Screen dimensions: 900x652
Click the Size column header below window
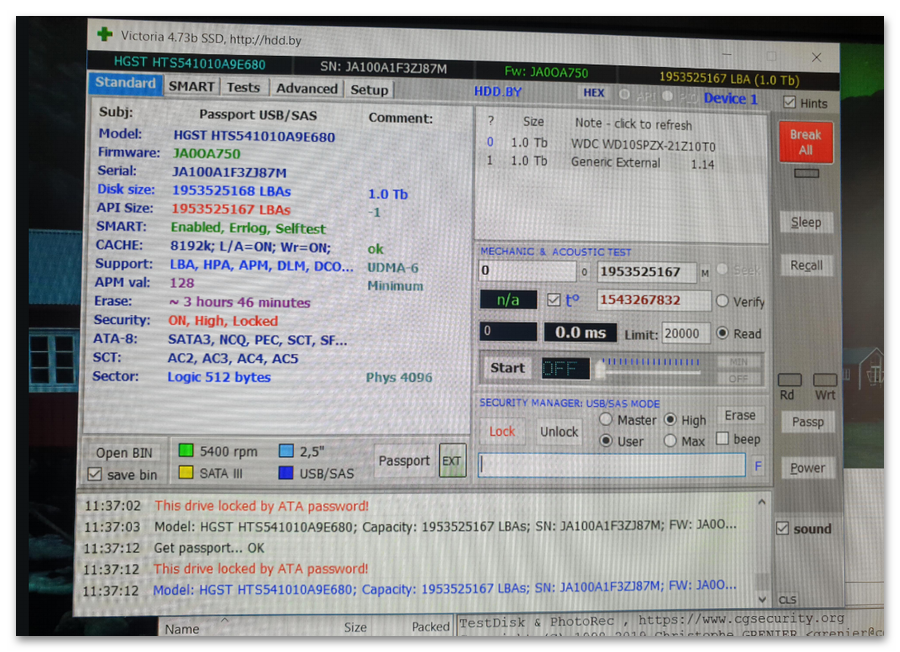(x=355, y=627)
